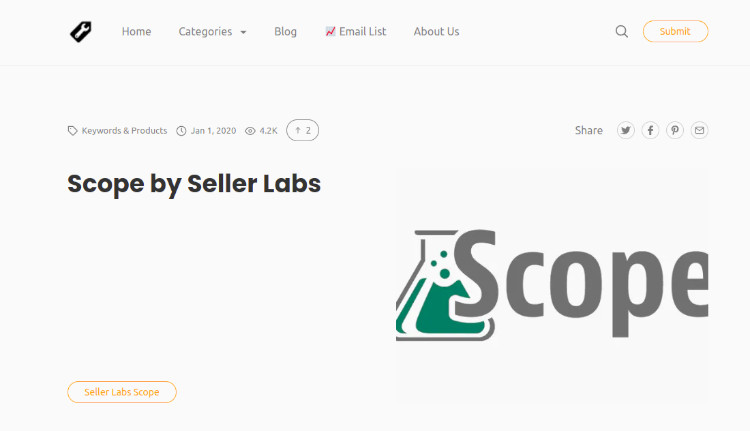This screenshot has width=750, height=431.
Task: Share by email envelope icon
Action: pyautogui.click(x=699, y=130)
